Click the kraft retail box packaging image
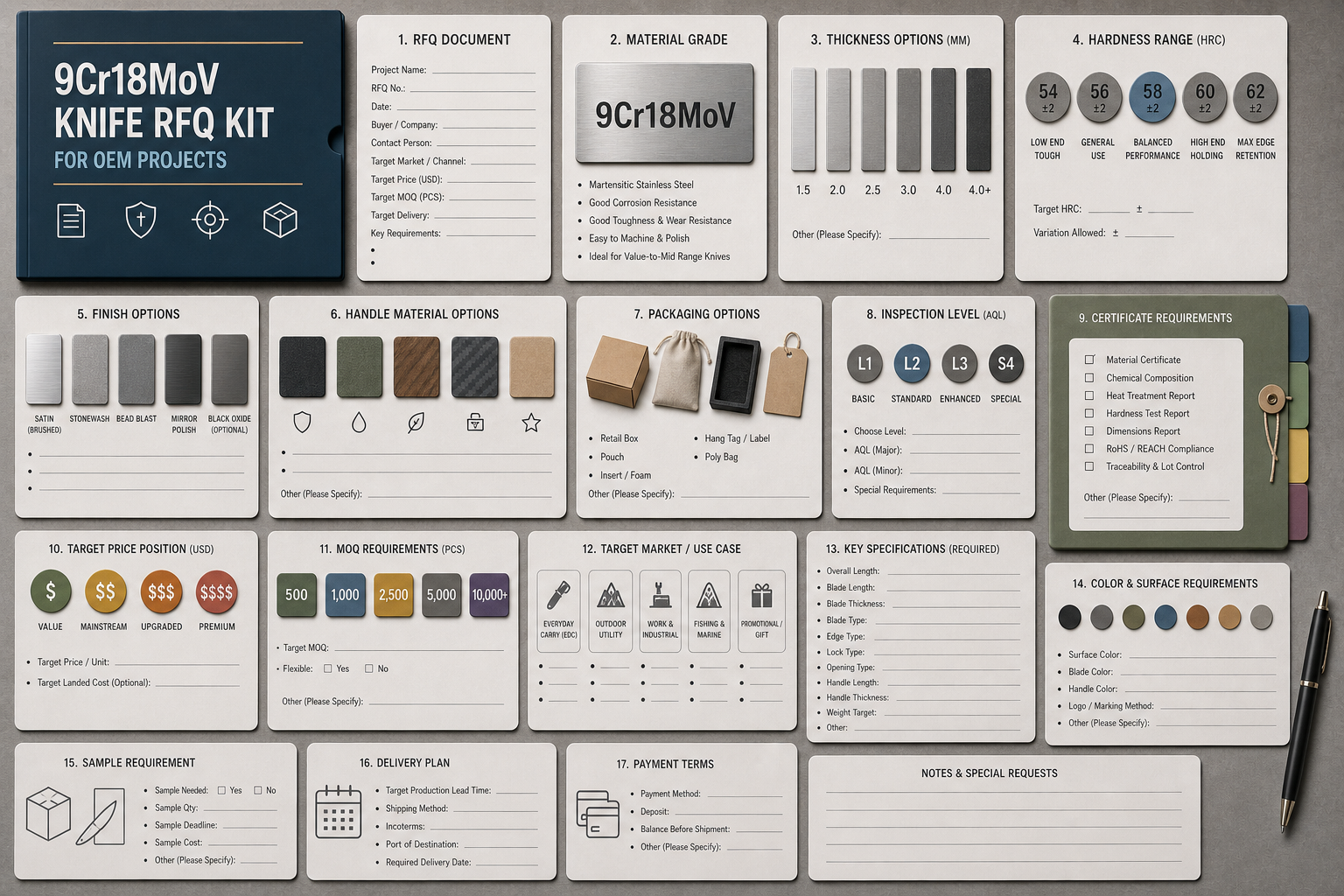This screenshot has height=896, width=1344. (x=618, y=371)
